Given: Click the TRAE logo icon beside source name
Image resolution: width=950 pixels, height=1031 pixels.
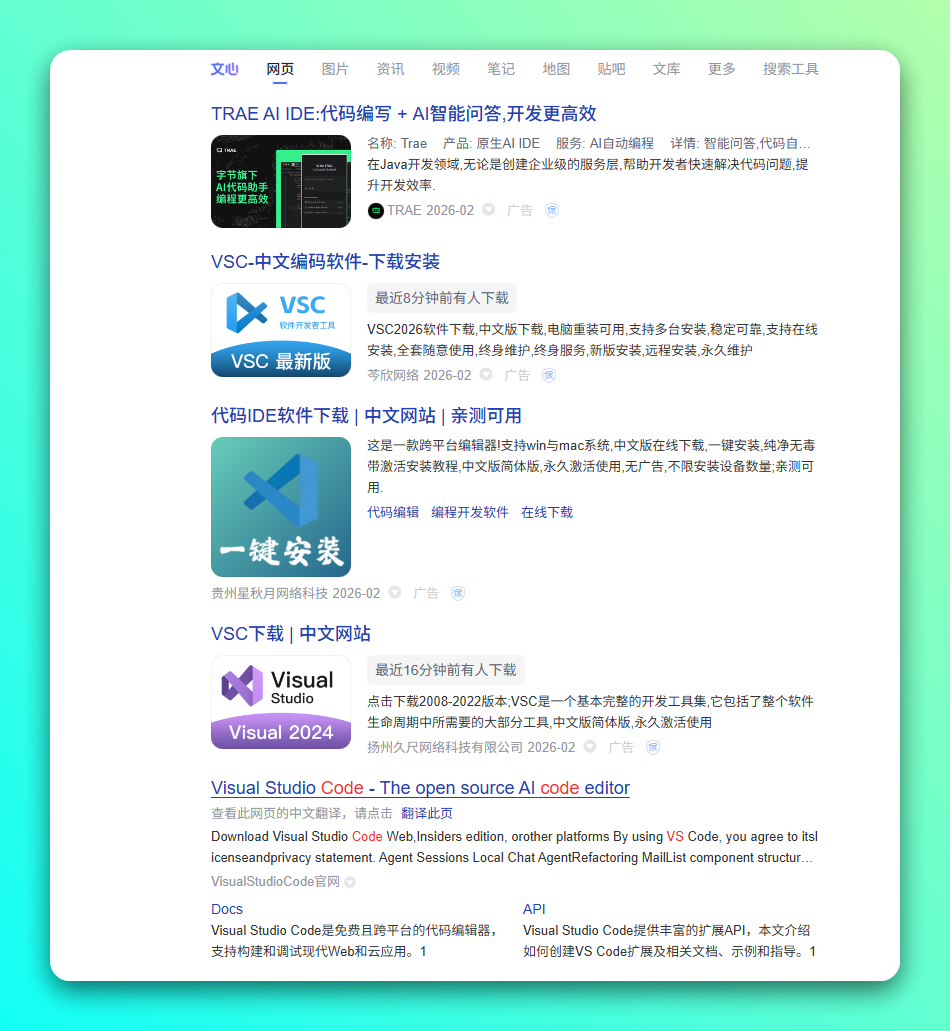Looking at the screenshot, I should 376,210.
